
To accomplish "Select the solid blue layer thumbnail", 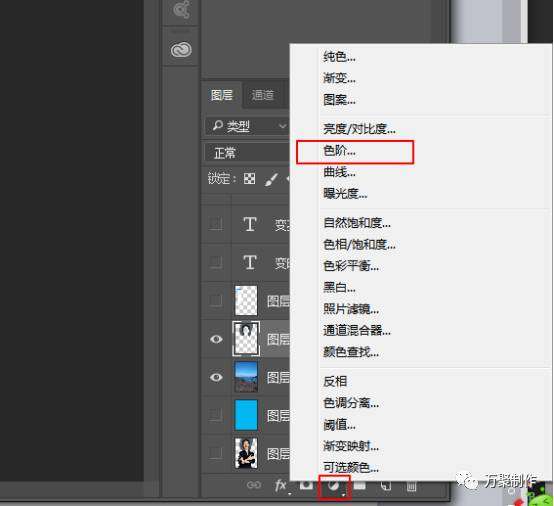I will [x=246, y=415].
